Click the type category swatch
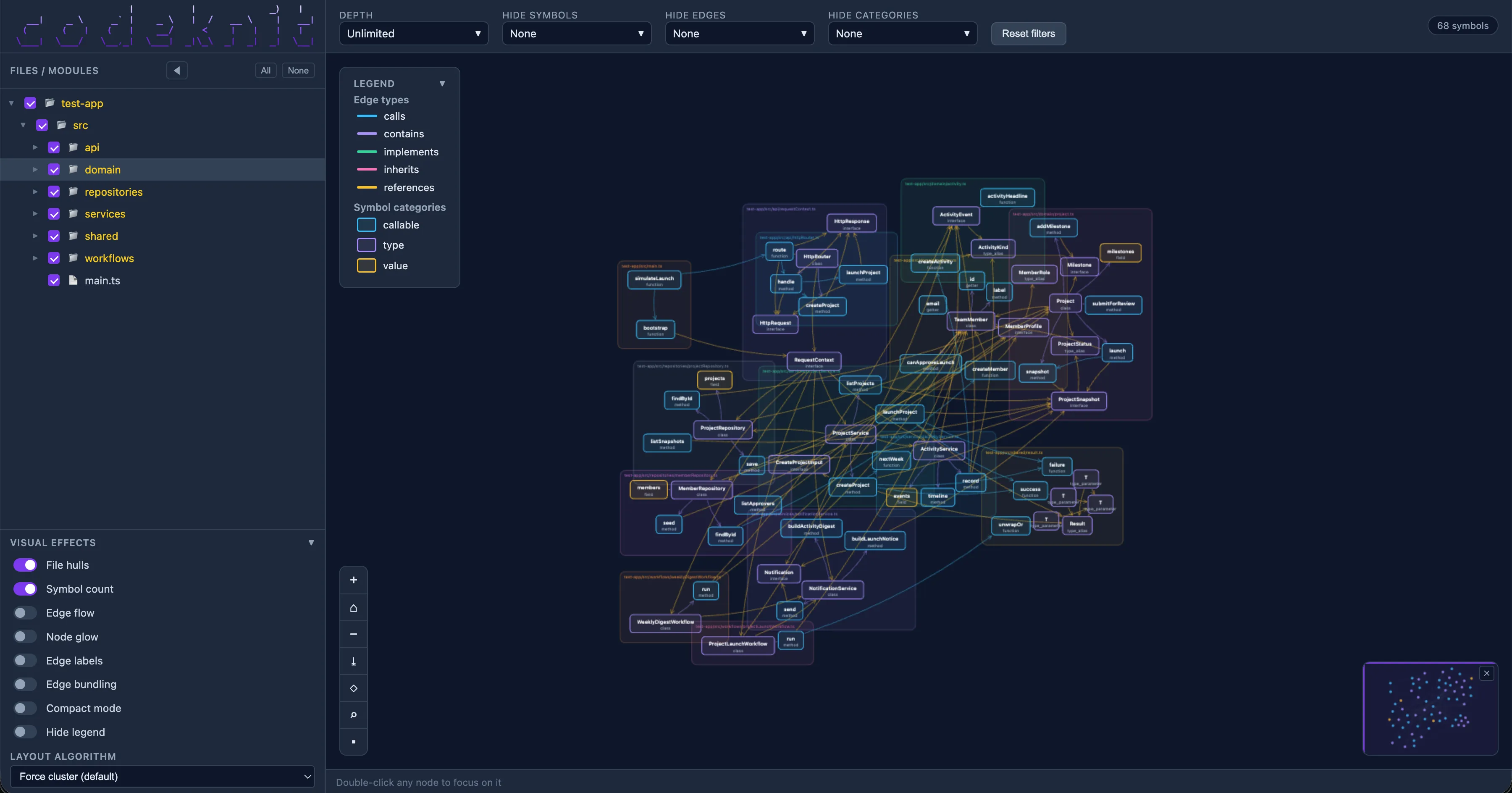This screenshot has height=793, width=1512. click(x=366, y=245)
